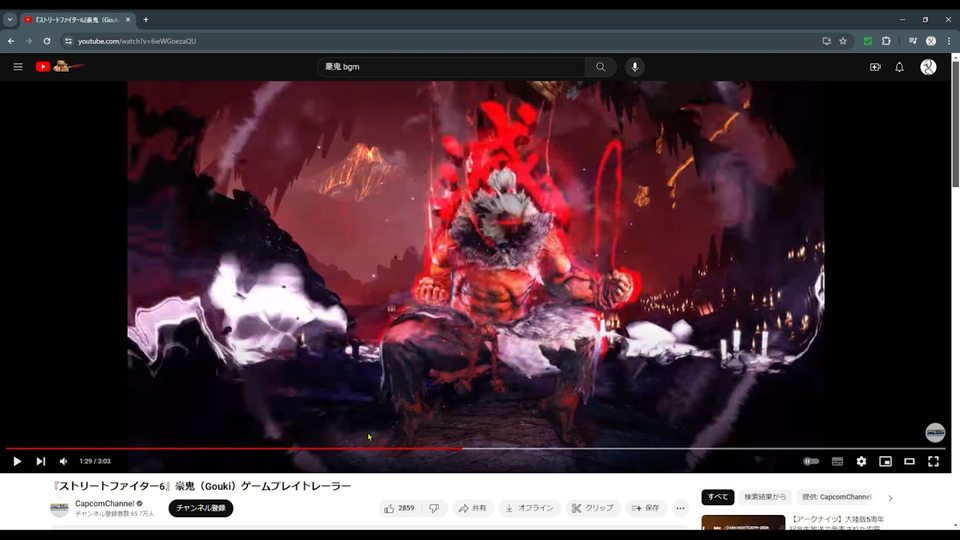Open the player settings gear
The image size is (960, 540).
[x=861, y=461]
